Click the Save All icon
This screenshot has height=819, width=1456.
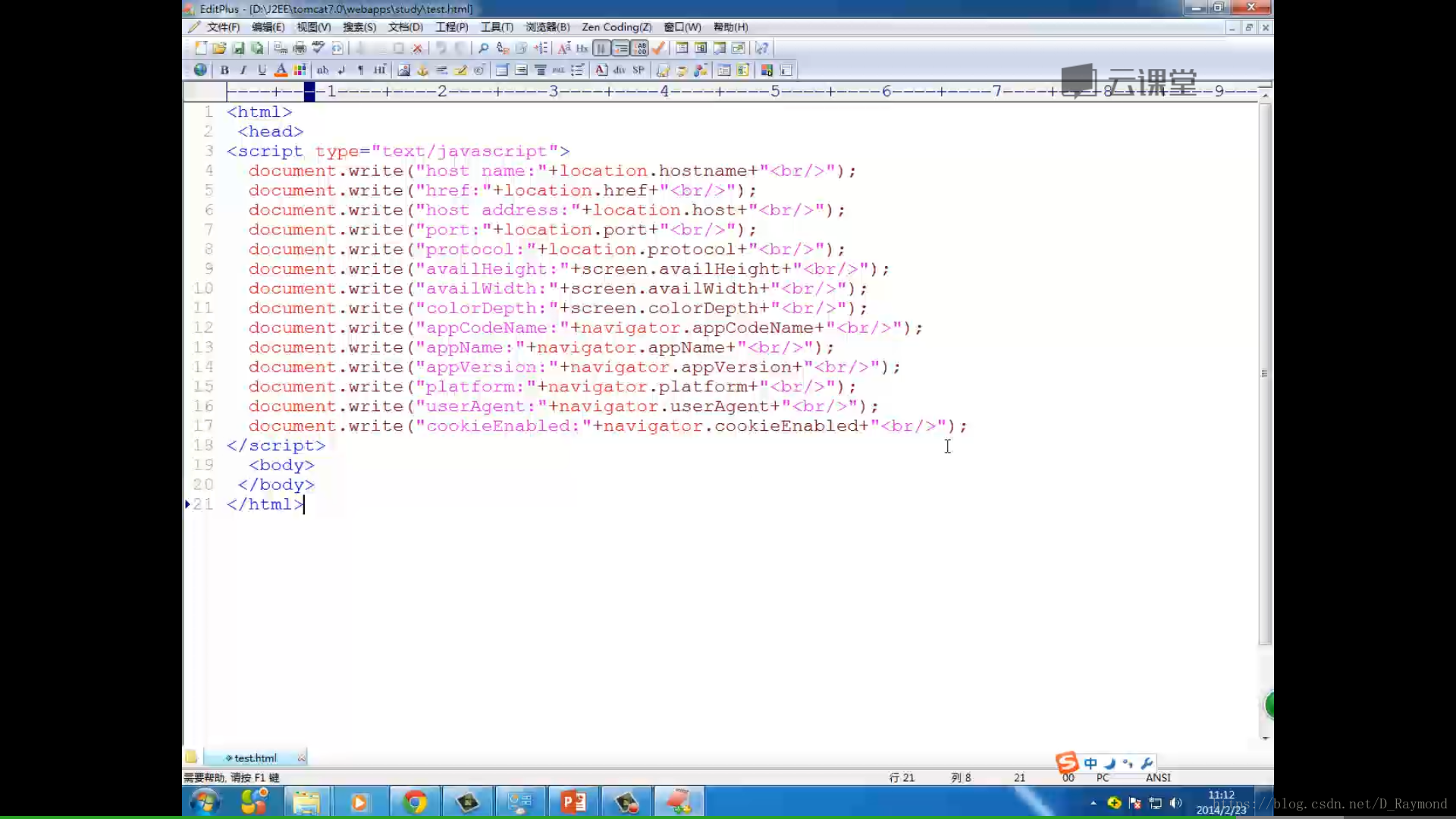257,48
